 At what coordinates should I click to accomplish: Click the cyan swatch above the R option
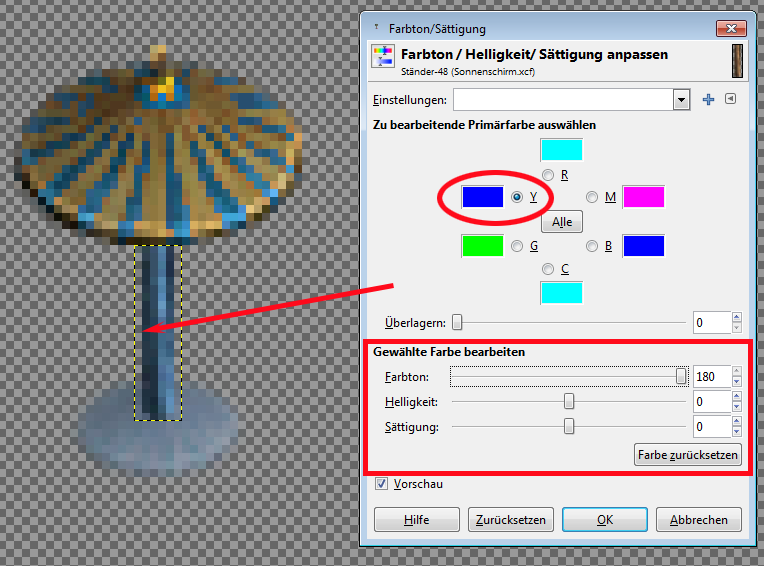[561, 150]
